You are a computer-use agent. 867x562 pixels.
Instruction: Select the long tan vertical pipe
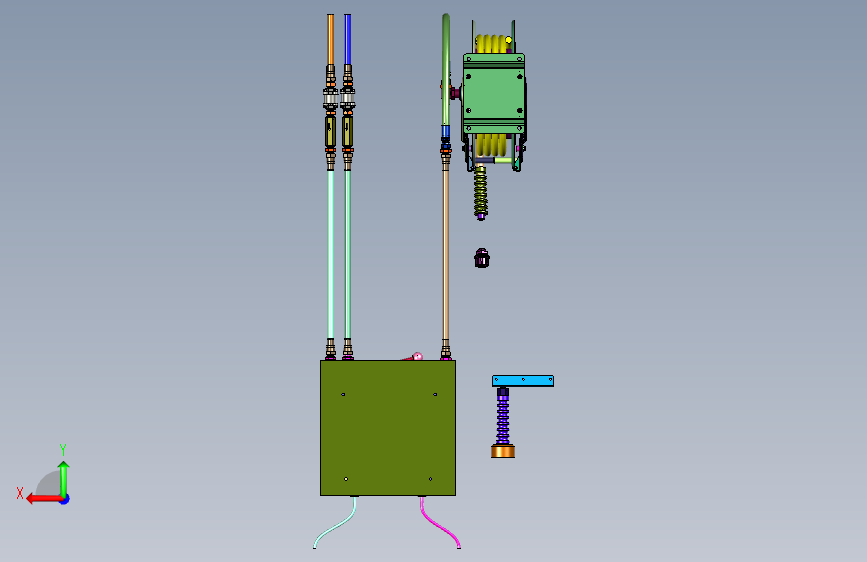pyautogui.click(x=446, y=254)
